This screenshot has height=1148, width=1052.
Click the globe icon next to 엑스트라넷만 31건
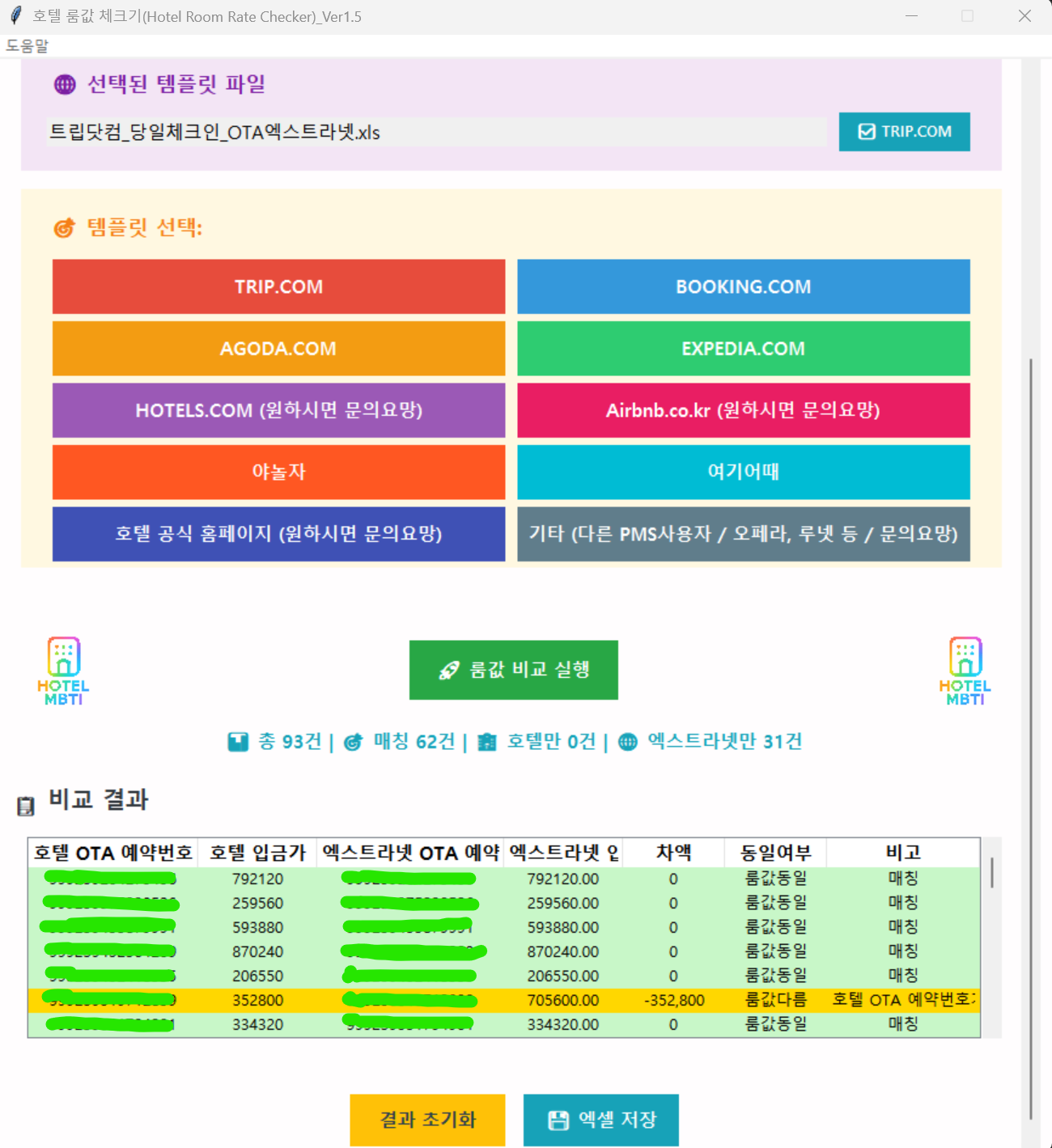[x=628, y=742]
